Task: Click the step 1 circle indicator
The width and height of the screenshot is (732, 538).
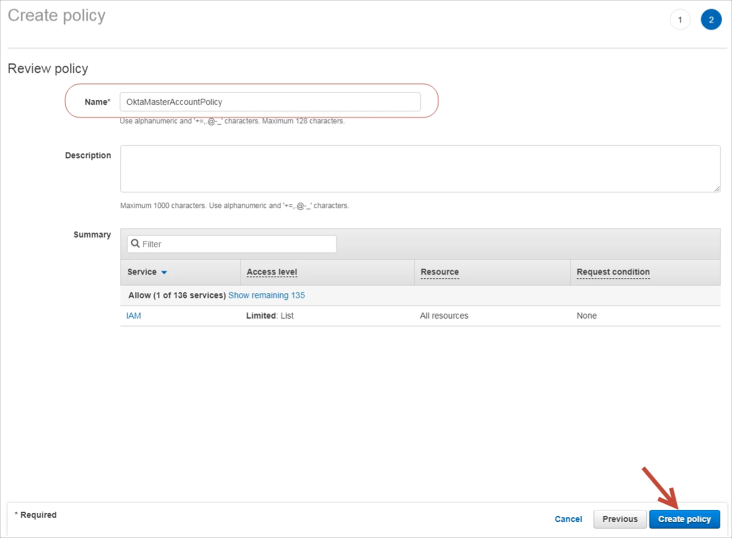Action: (x=680, y=20)
